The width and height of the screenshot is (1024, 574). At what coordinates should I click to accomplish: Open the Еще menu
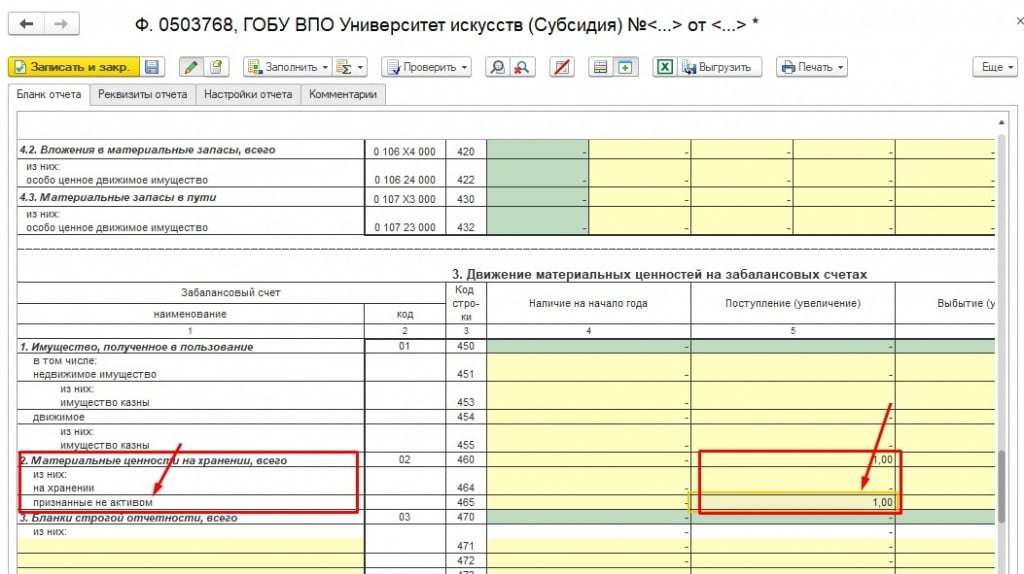pyautogui.click(x=994, y=67)
